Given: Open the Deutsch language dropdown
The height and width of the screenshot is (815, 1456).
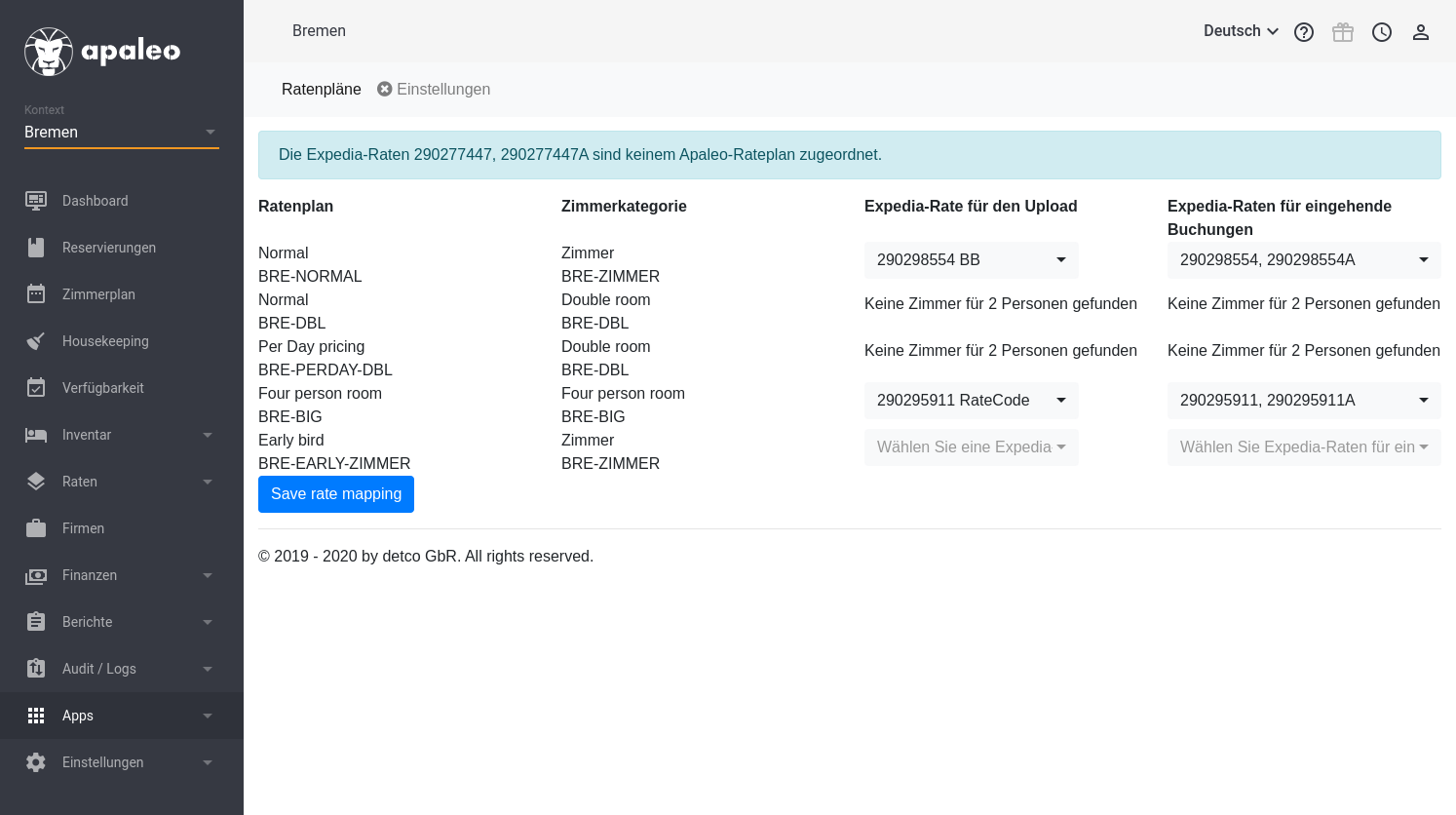Looking at the screenshot, I should point(1241,31).
